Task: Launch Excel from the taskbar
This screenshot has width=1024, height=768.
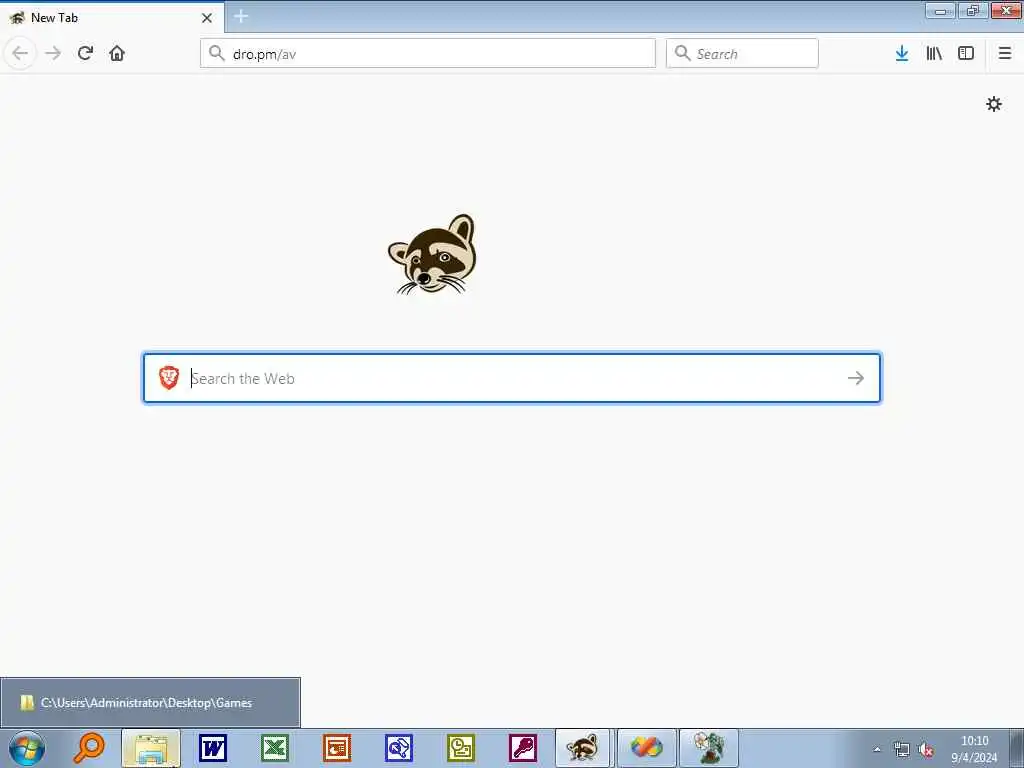Action: [275, 748]
